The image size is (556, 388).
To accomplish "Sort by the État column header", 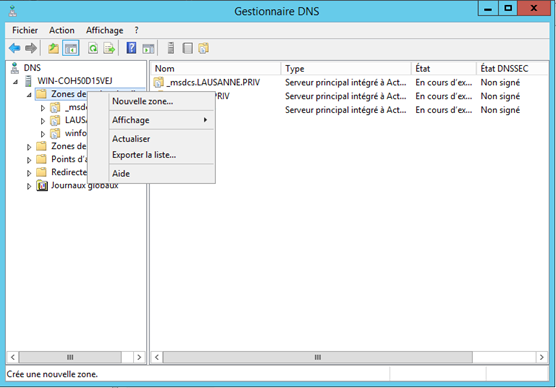I will tap(444, 68).
